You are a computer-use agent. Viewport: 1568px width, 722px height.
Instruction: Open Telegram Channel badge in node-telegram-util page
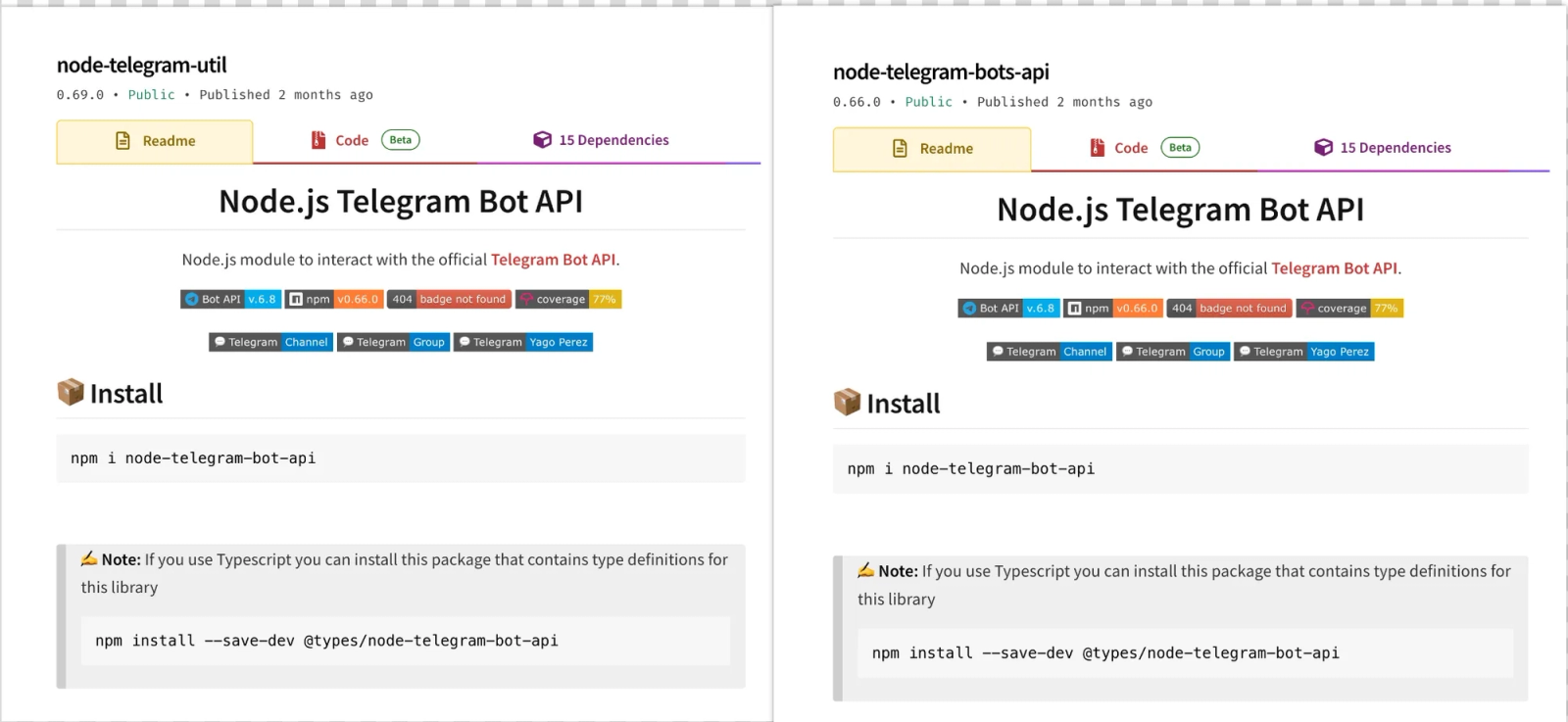point(270,342)
